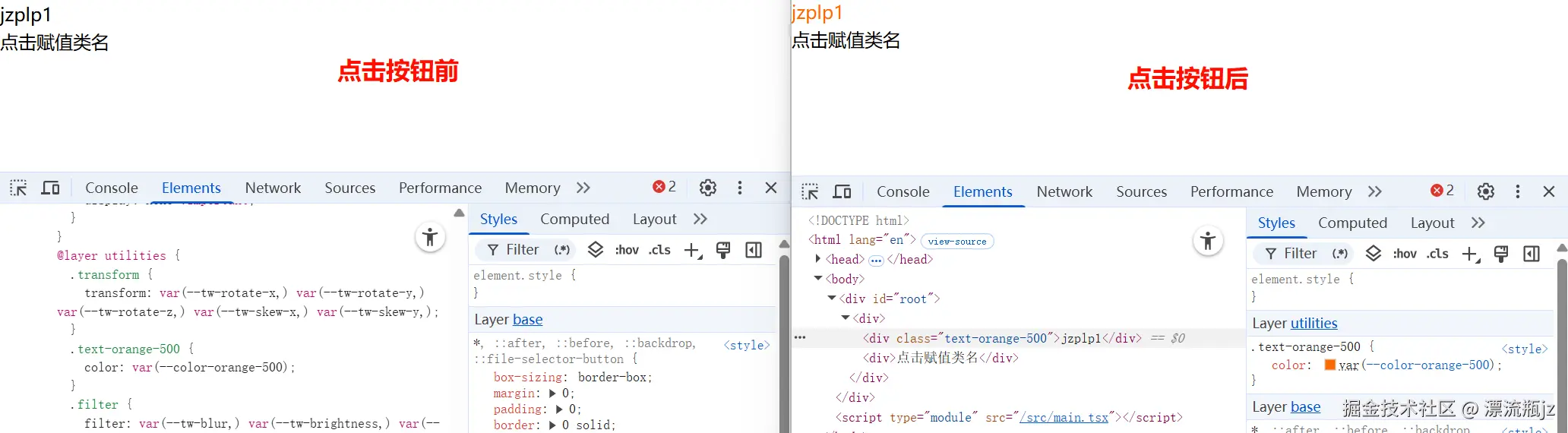1568x433 pixels.
Task: Activate inspect element picker in left DevTools
Action: 18,188
